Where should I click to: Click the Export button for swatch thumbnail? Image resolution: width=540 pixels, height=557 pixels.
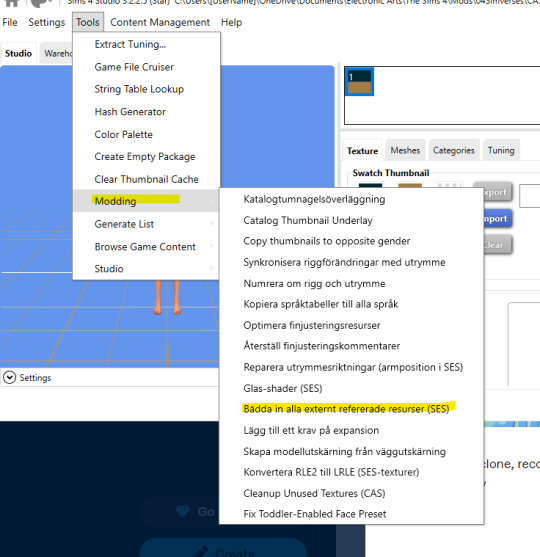pos(497,193)
